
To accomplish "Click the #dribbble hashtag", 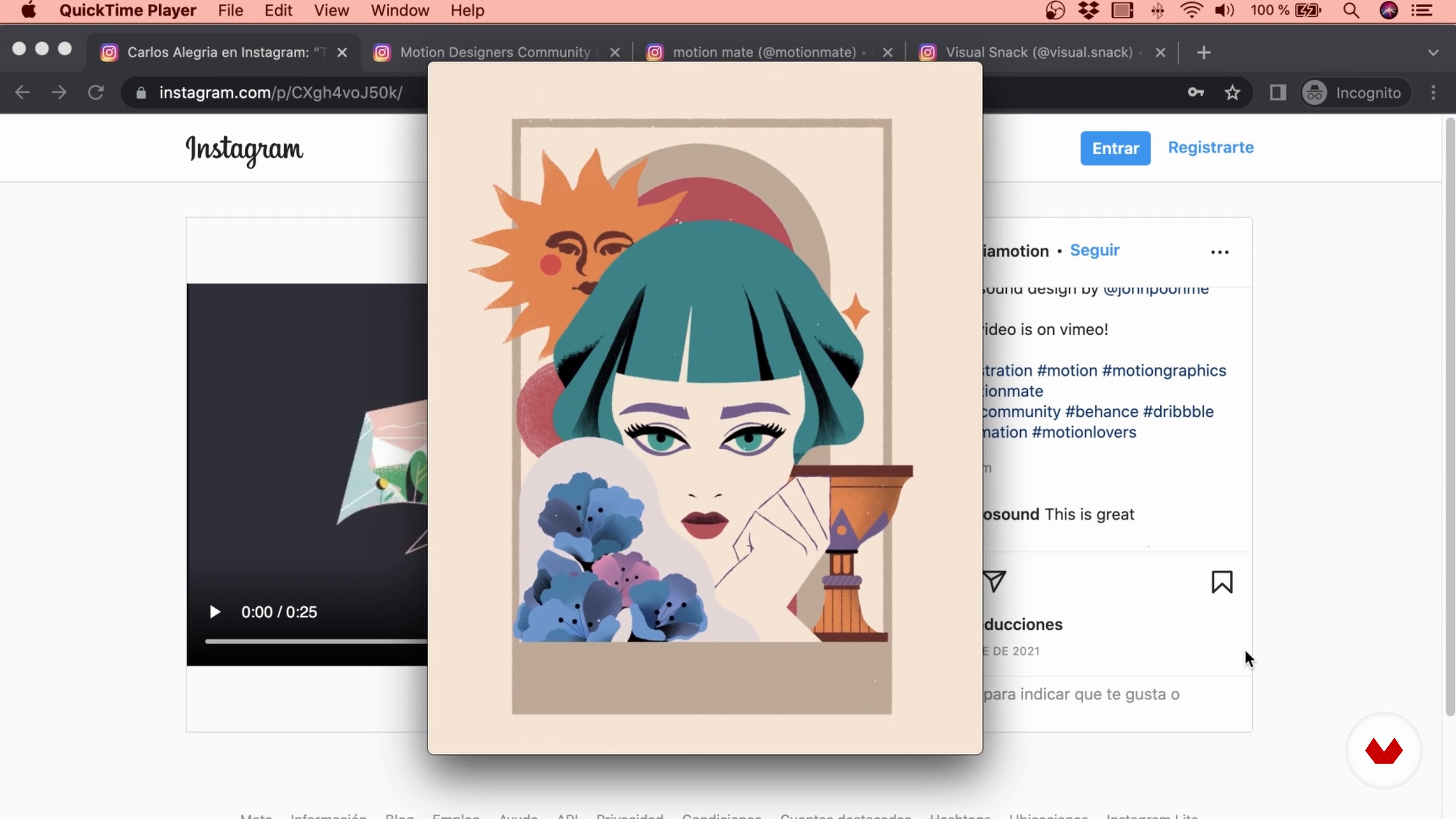I will pyautogui.click(x=1178, y=412).
